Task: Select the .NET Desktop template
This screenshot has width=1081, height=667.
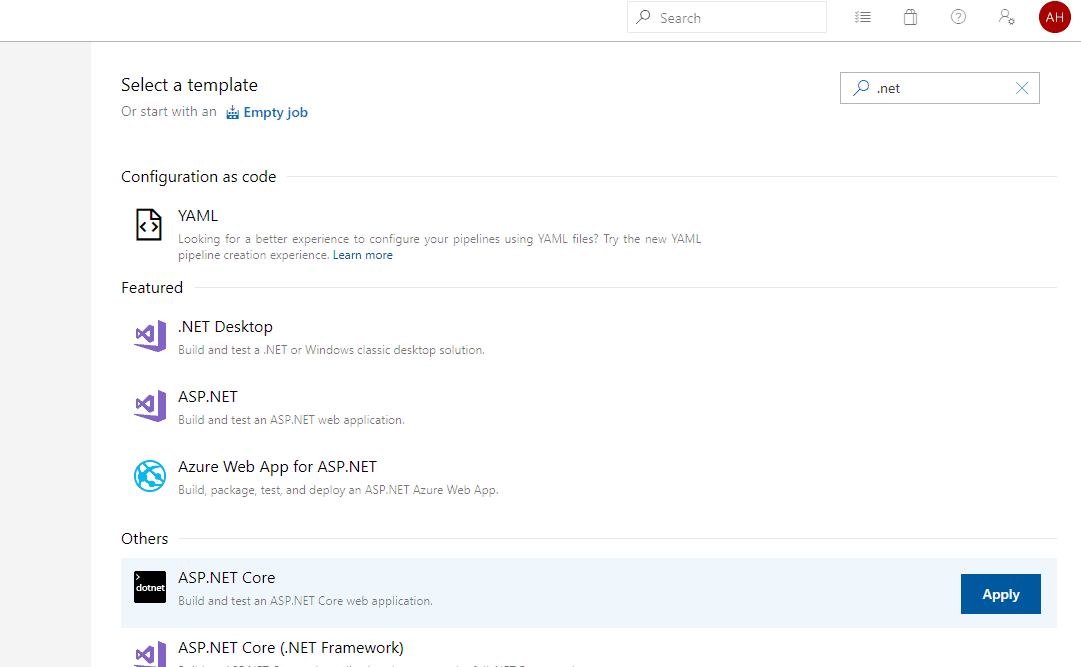Action: (x=225, y=327)
